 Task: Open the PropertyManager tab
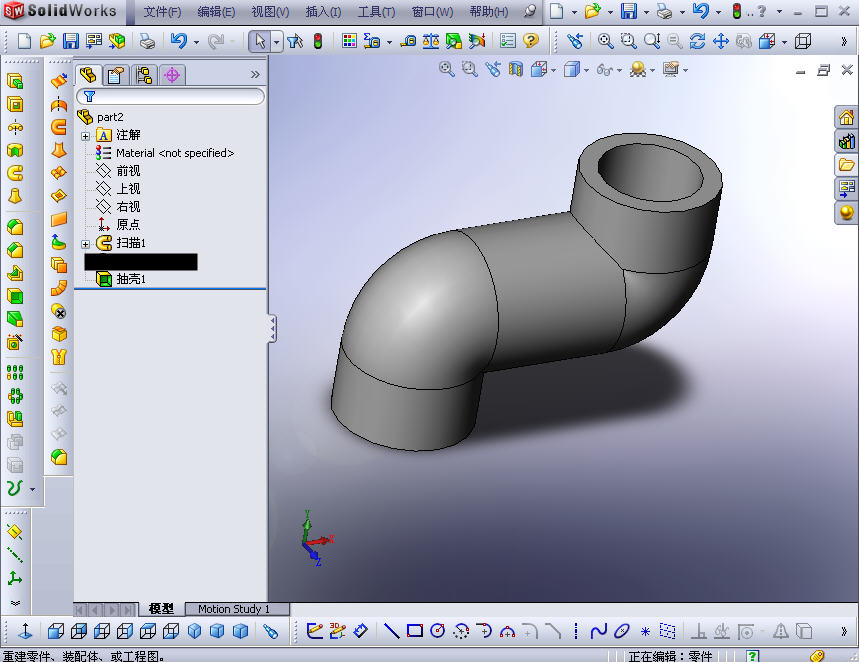click(116, 75)
